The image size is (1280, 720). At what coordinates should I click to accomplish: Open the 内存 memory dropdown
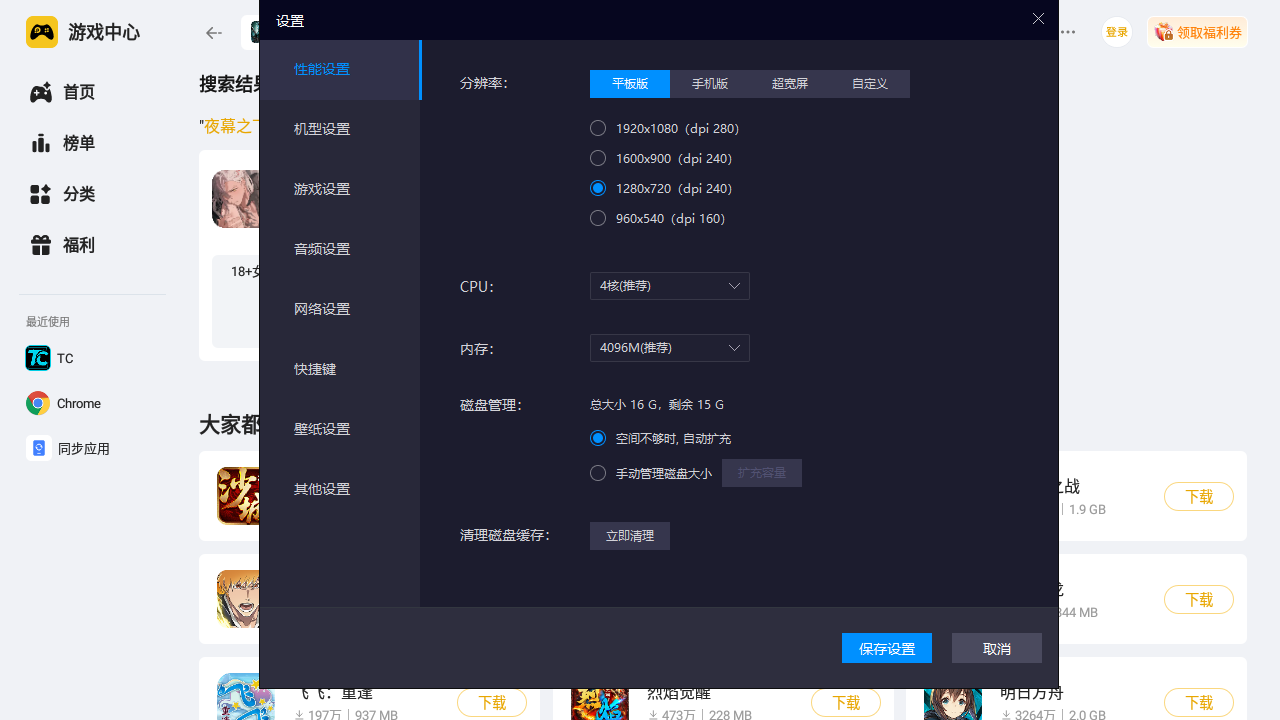click(669, 348)
